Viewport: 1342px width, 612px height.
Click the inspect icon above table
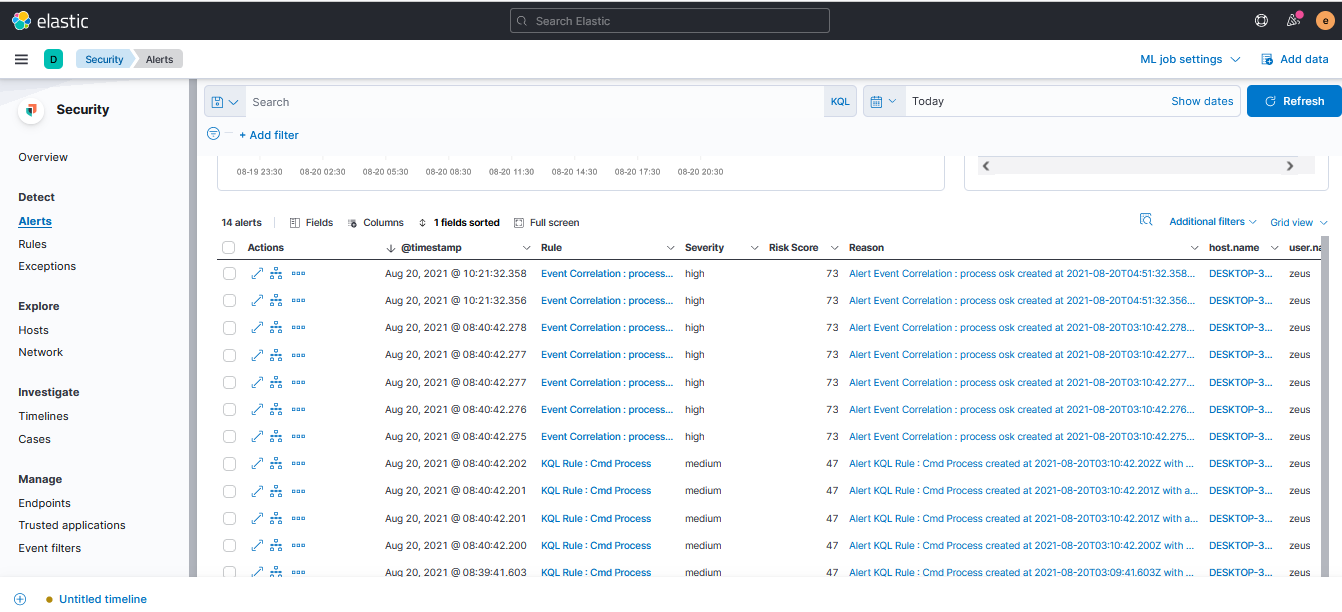click(1146, 220)
